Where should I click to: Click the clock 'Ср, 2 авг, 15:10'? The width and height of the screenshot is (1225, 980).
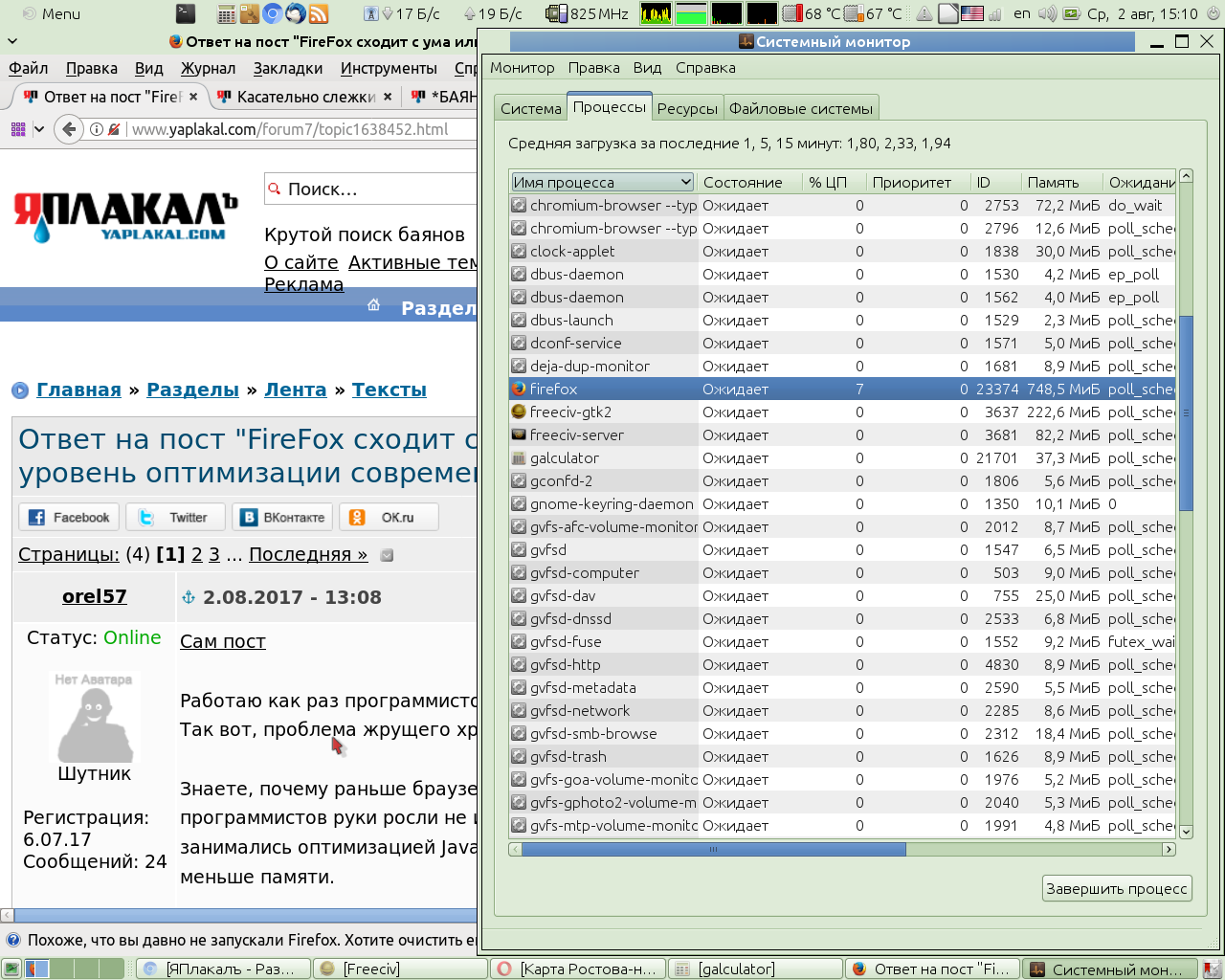pyautogui.click(x=1143, y=13)
